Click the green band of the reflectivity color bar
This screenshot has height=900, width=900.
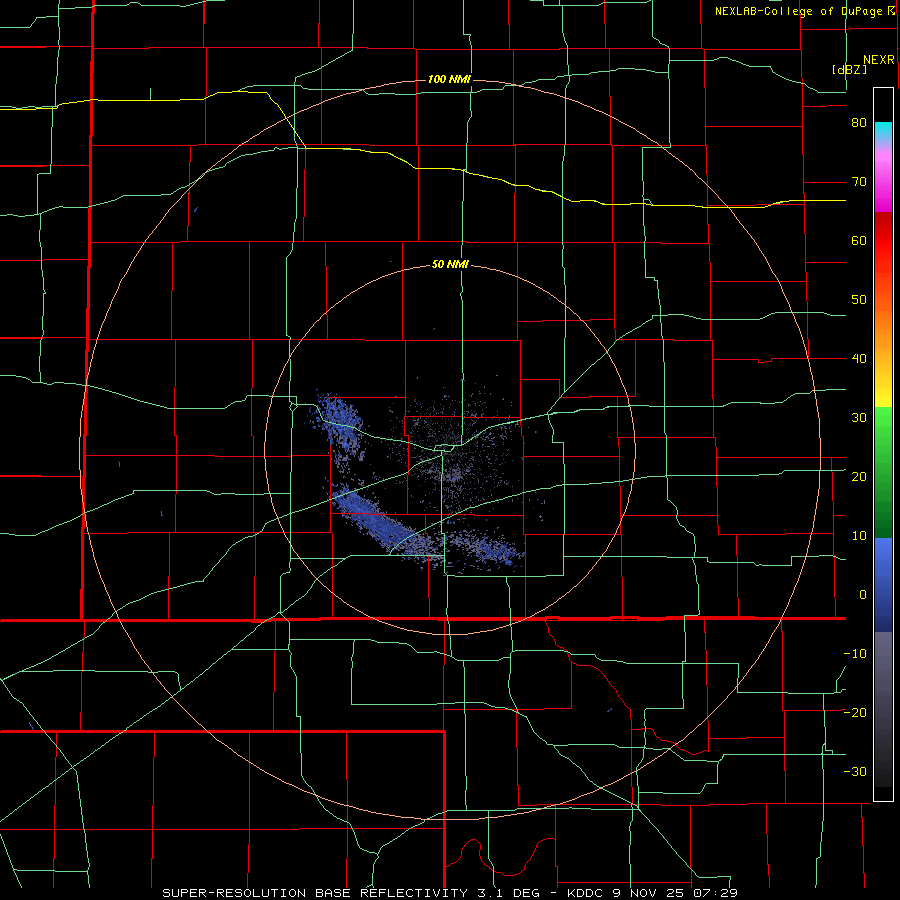click(883, 472)
